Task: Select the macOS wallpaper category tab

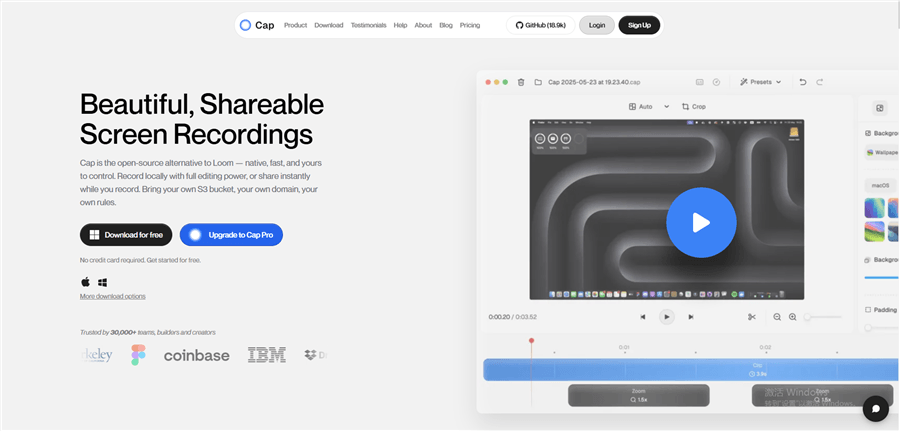Action: 880,185
